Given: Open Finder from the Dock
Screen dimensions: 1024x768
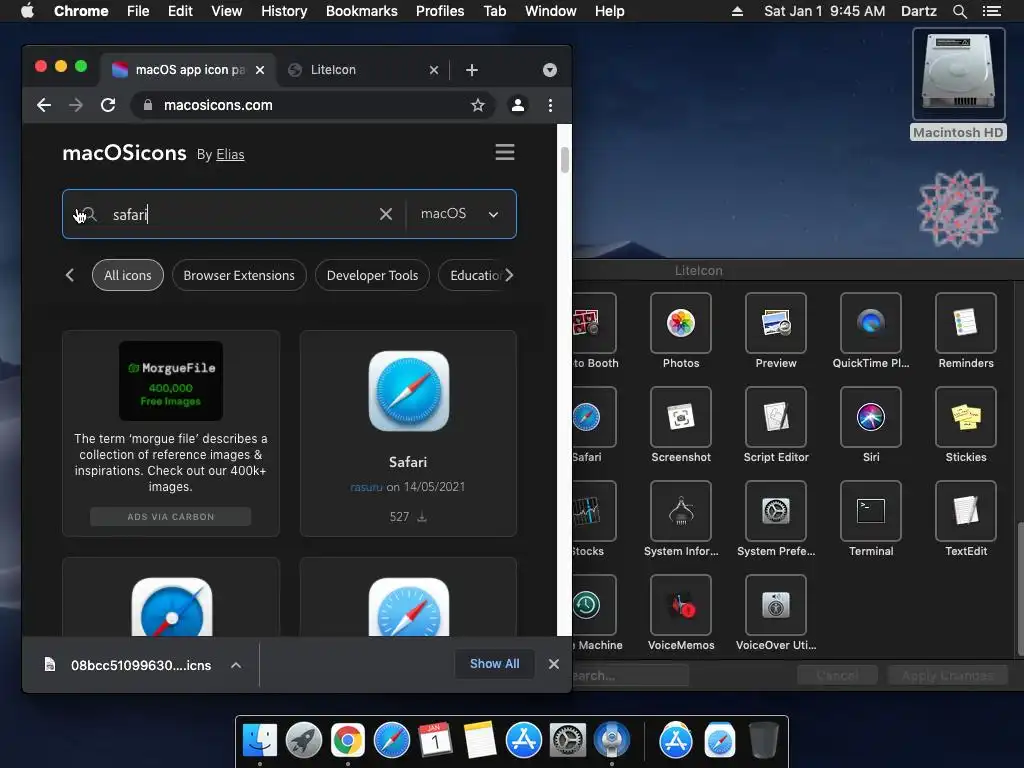Looking at the screenshot, I should point(260,740).
